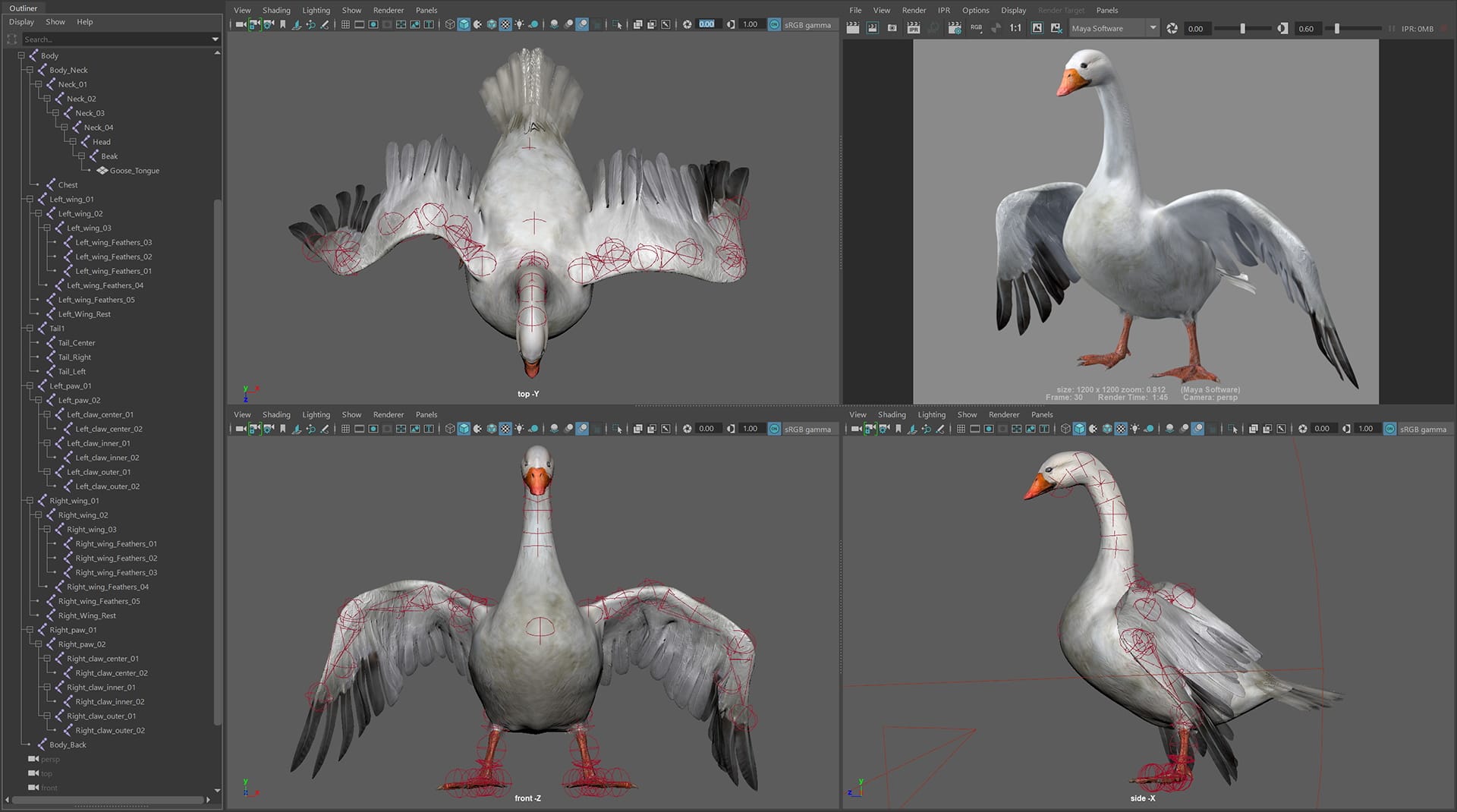This screenshot has width=1457, height=812.
Task: Collapse Right_wing_01 node in Outliner
Action: (30, 501)
